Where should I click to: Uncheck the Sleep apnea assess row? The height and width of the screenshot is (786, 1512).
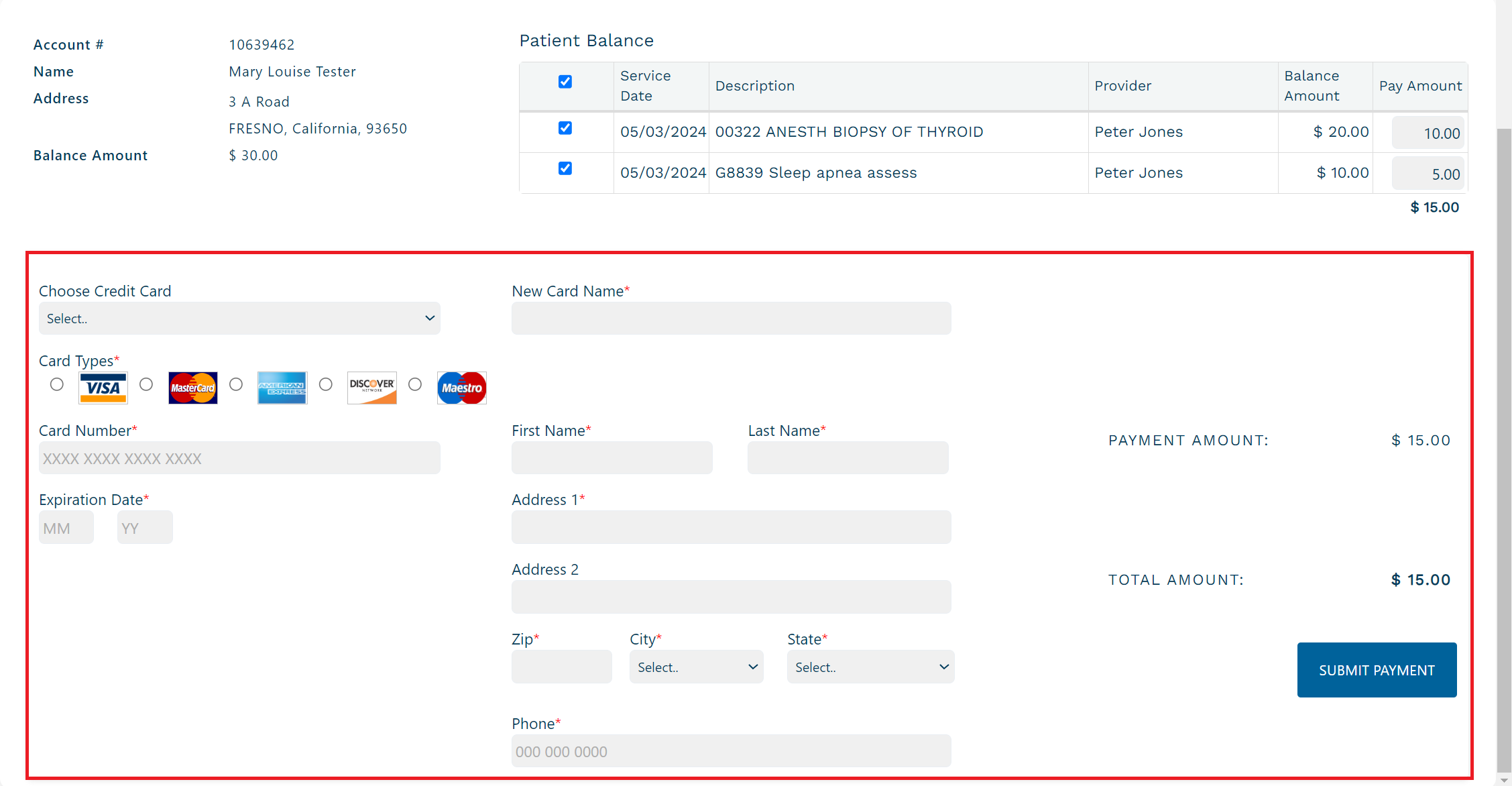coord(565,168)
